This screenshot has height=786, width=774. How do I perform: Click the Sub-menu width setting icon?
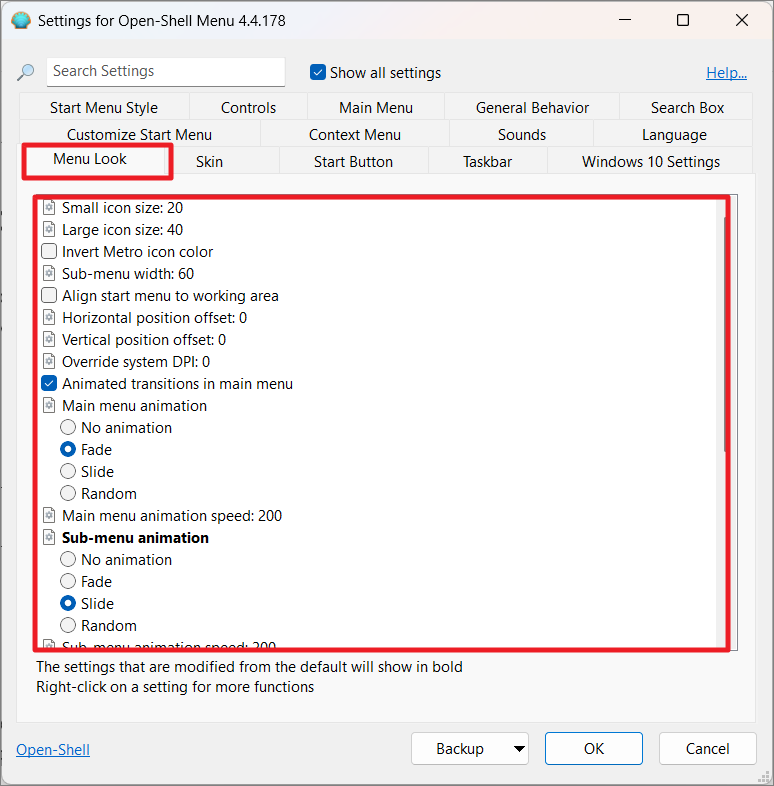coord(49,273)
